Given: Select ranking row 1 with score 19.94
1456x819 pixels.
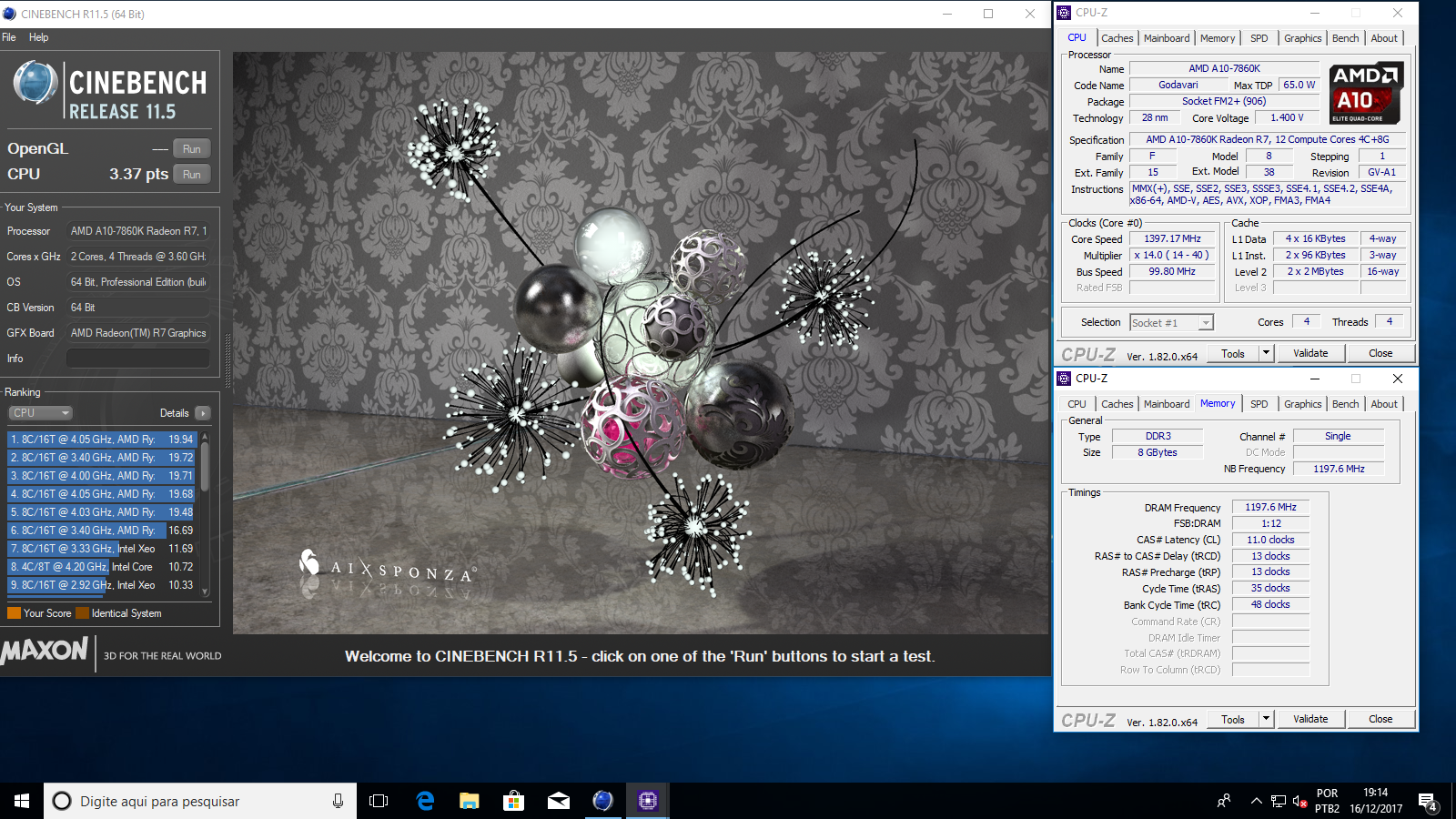Looking at the screenshot, I should [103, 440].
